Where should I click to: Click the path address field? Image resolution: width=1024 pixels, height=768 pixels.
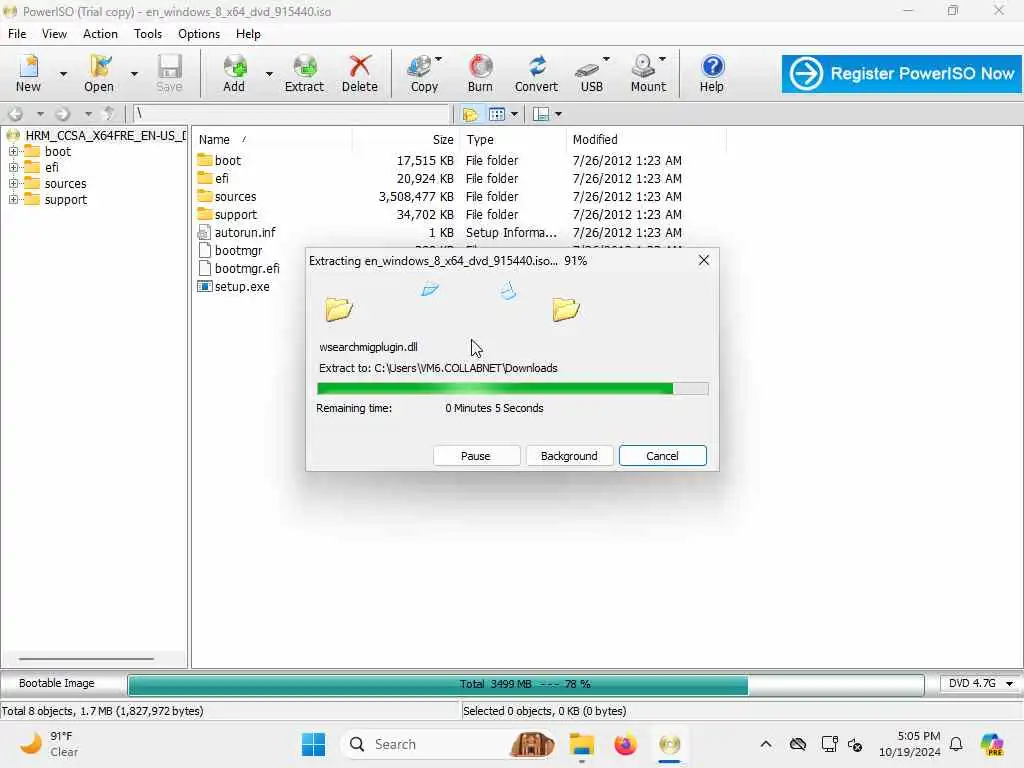291,114
